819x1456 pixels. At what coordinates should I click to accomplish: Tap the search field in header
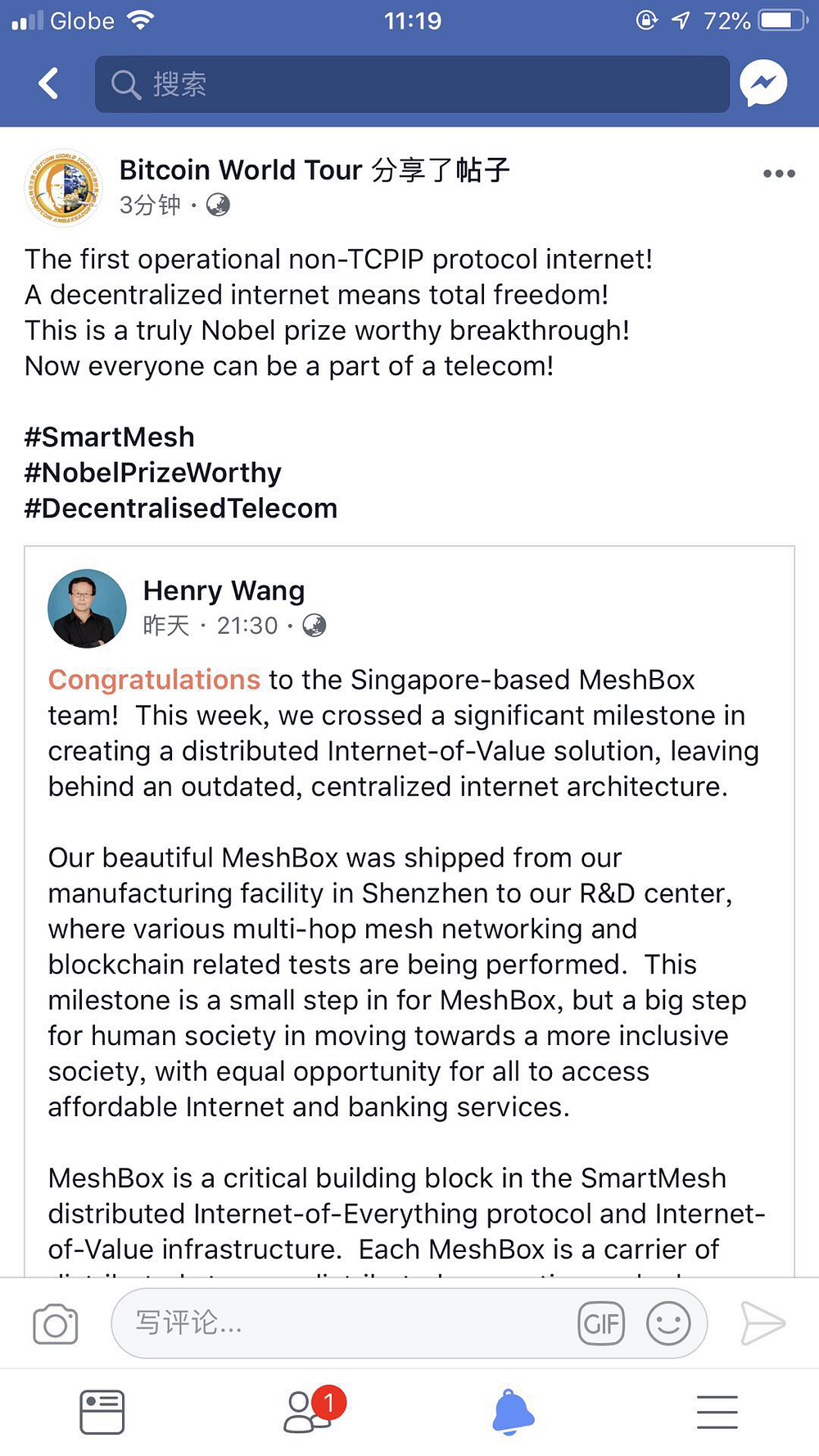pos(412,84)
